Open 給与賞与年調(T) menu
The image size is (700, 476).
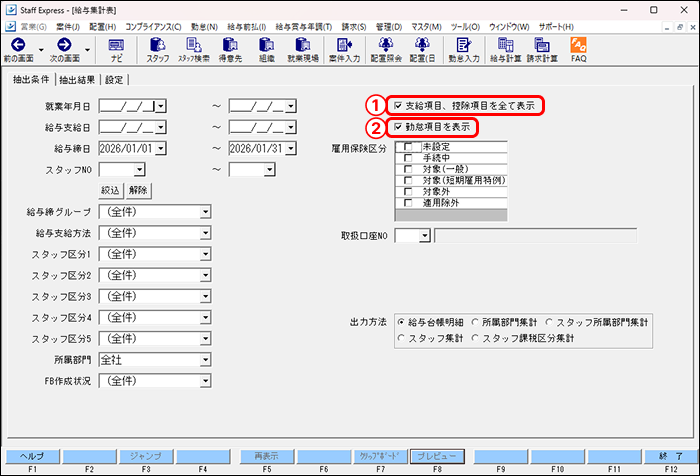pos(304,27)
